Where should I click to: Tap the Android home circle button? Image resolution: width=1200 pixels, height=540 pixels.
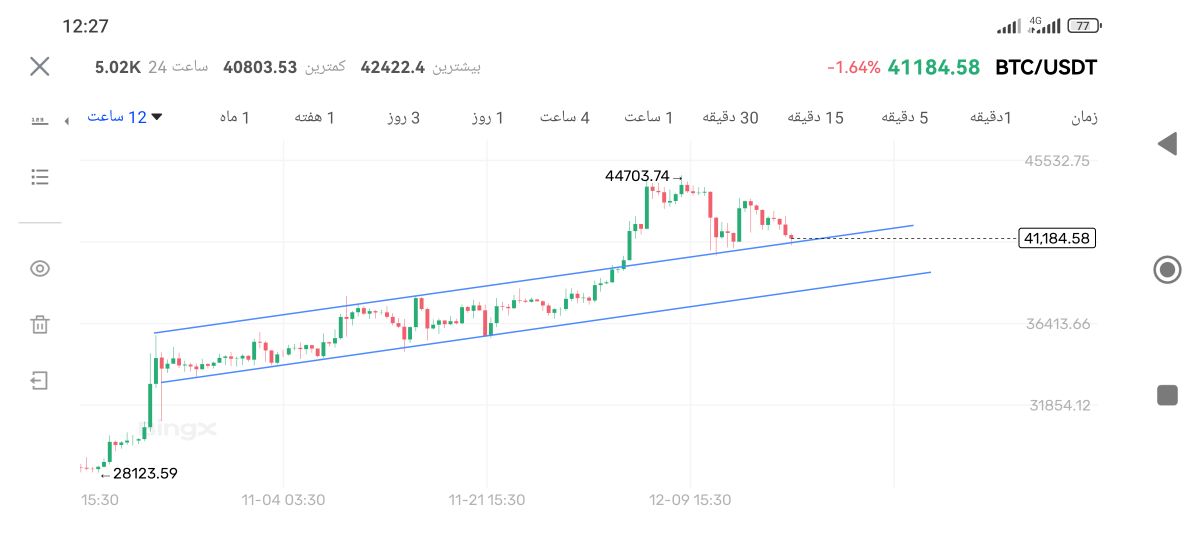[1166, 270]
